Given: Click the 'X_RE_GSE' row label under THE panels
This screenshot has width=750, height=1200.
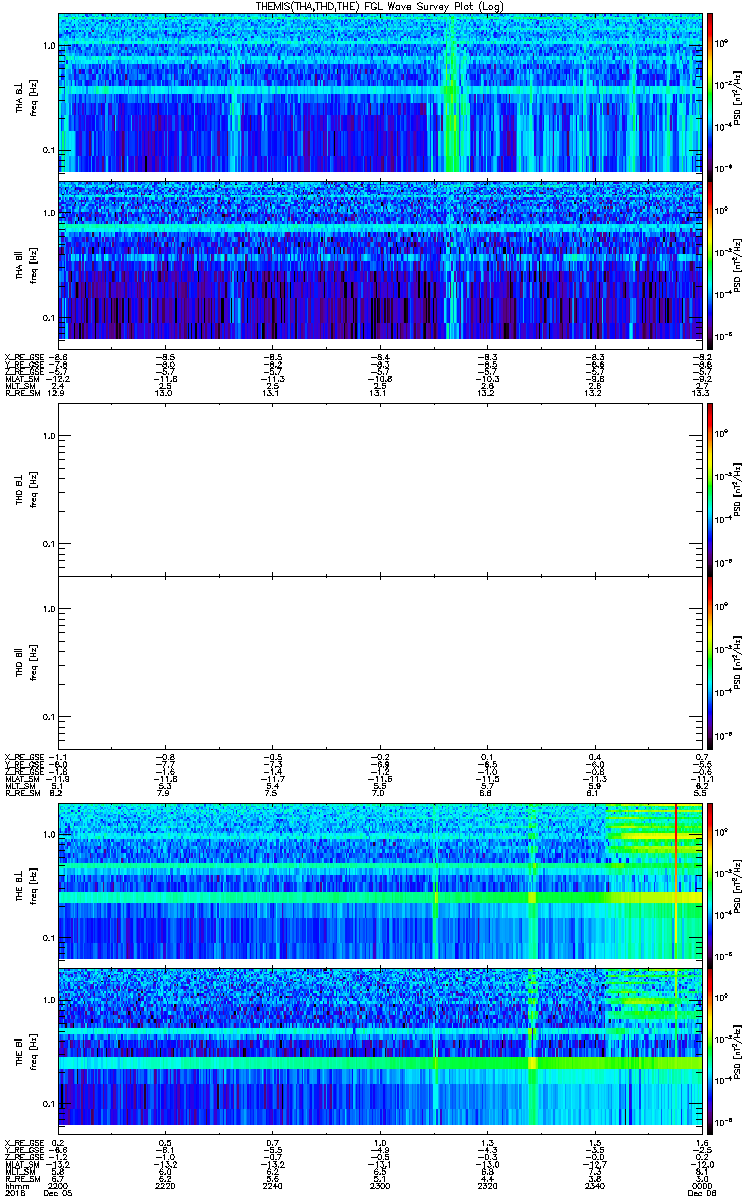Looking at the screenshot, I should 23,1141.
